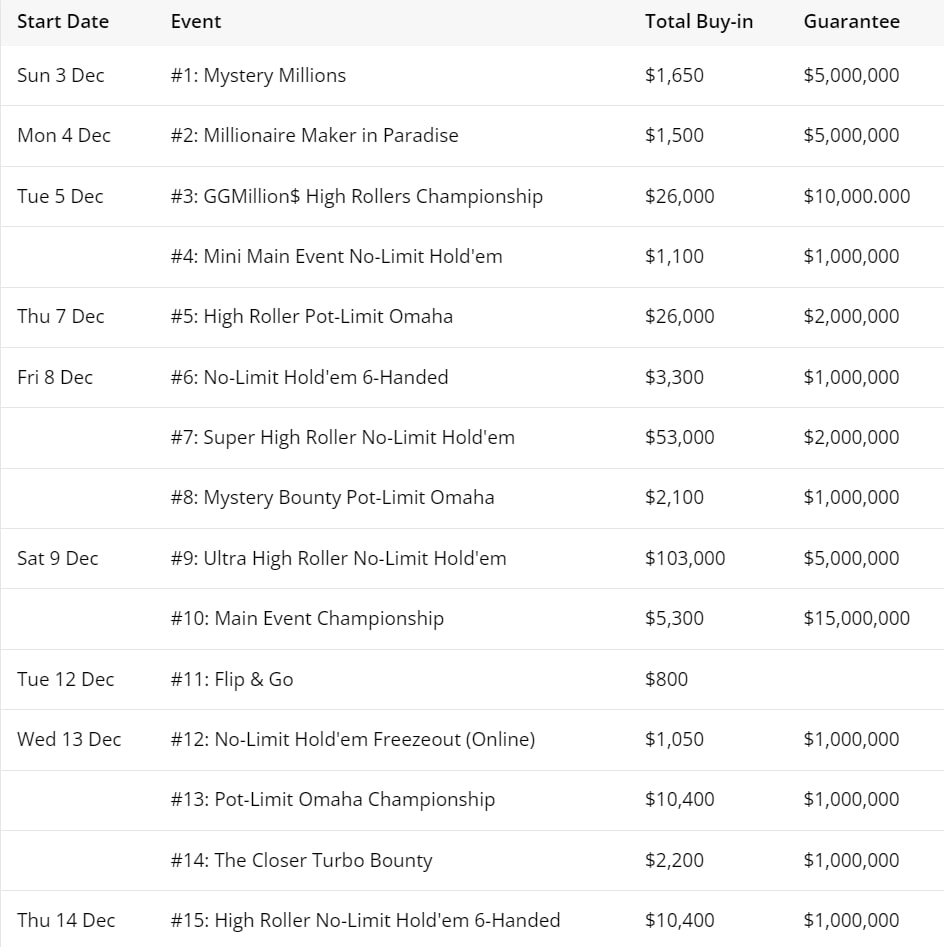944x947 pixels.
Task: Click The Closer Turbo Bounty event
Action: [301, 860]
